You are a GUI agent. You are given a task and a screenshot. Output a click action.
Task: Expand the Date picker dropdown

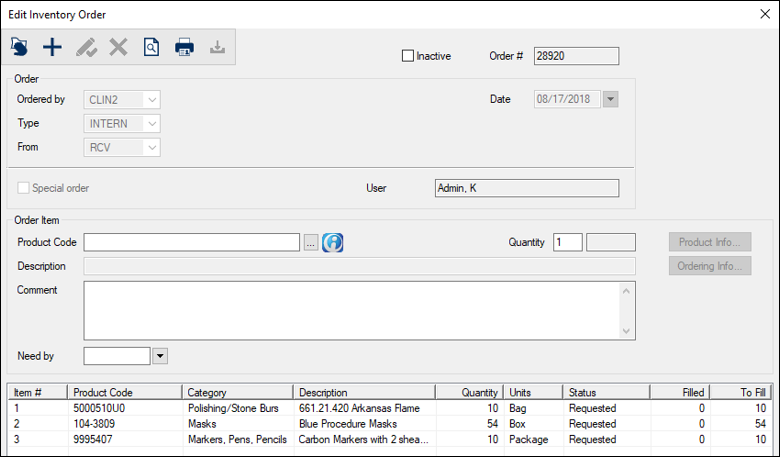(x=611, y=99)
